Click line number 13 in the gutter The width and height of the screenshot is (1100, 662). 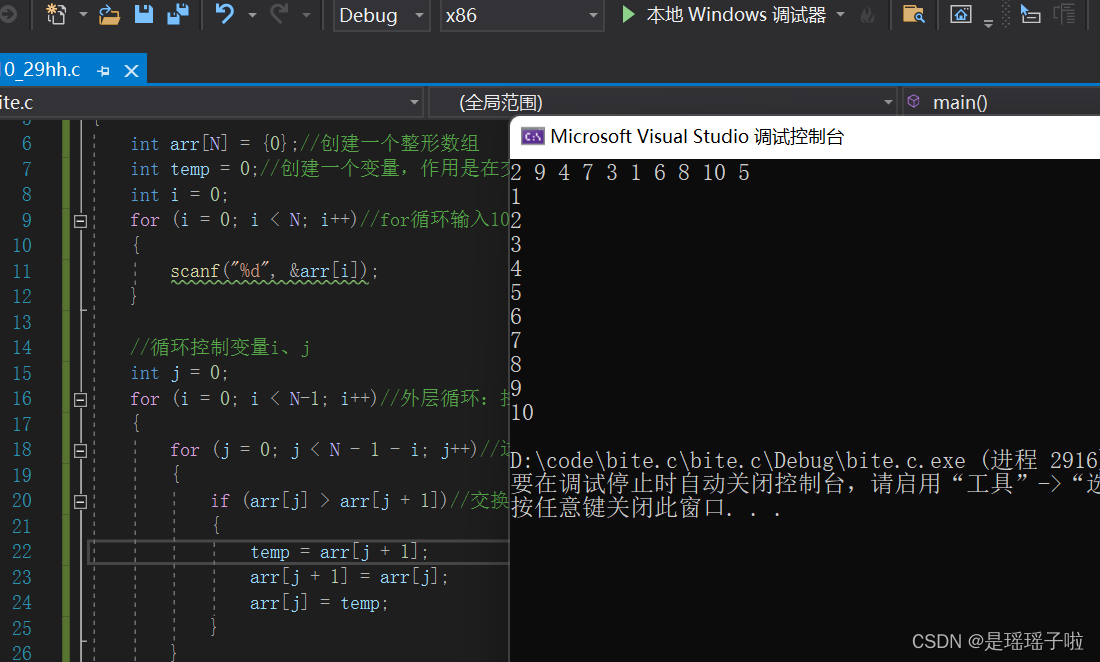tap(22, 322)
